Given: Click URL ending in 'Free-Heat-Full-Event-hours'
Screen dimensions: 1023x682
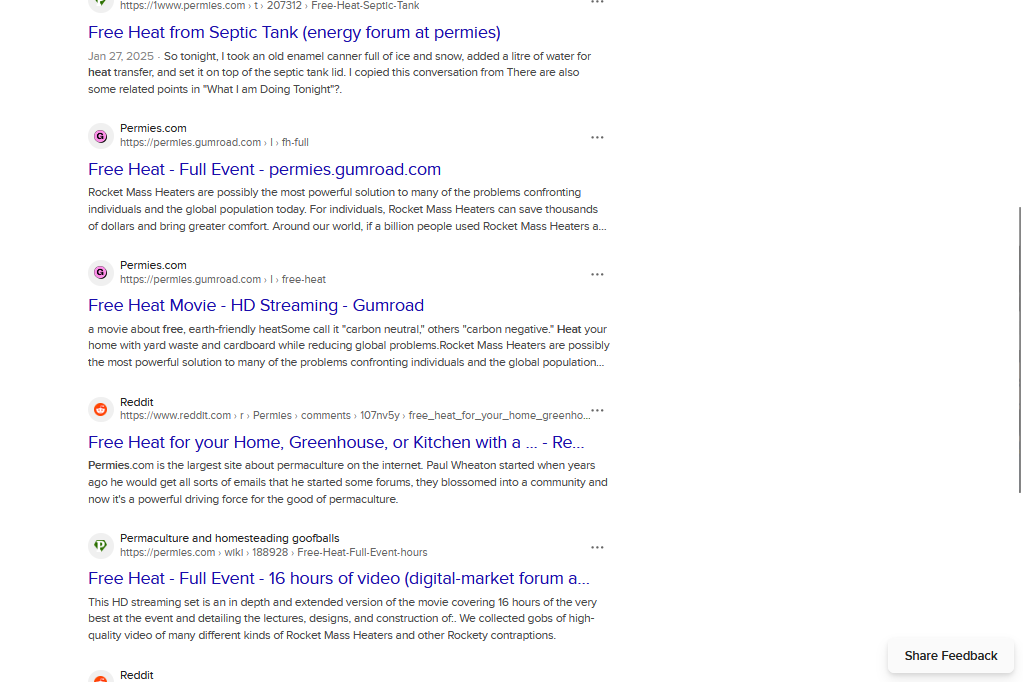Looking at the screenshot, I should coord(273,552).
